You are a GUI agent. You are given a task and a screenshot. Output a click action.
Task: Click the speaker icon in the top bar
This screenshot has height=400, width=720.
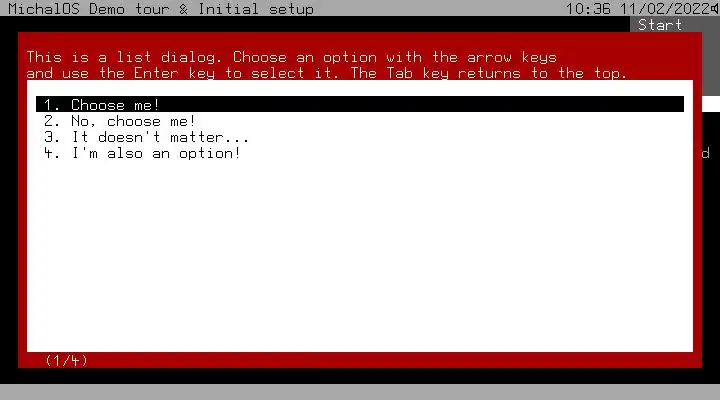point(714,9)
